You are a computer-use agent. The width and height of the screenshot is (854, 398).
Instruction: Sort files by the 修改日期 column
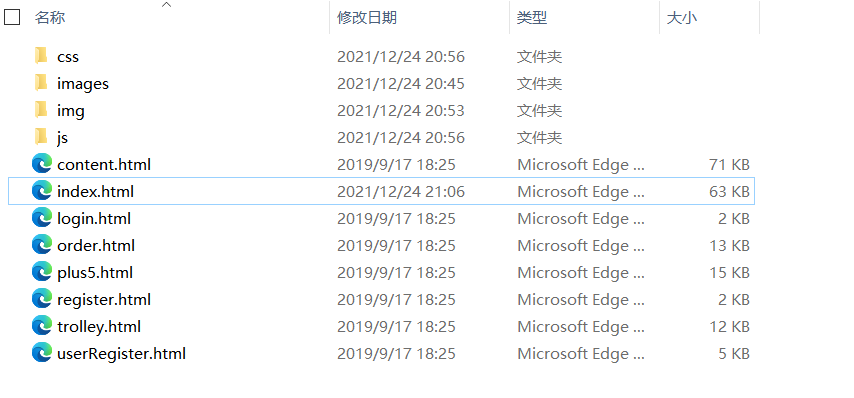pyautogui.click(x=367, y=17)
